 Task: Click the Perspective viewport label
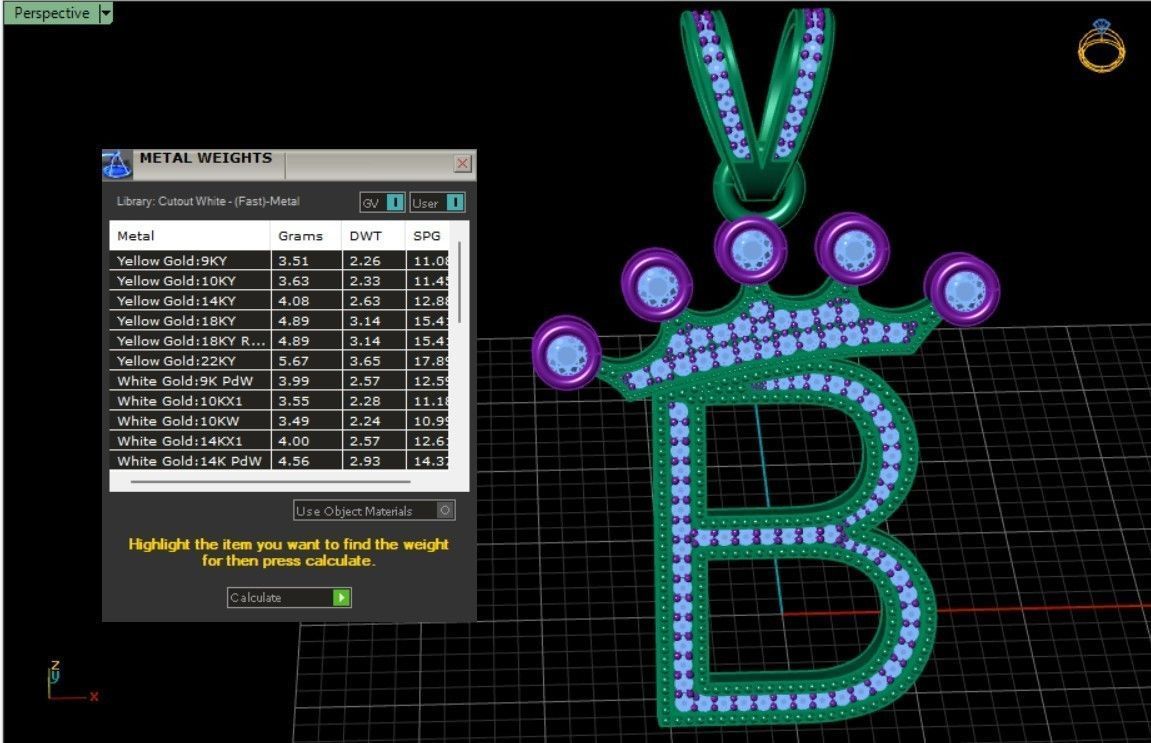pos(51,13)
